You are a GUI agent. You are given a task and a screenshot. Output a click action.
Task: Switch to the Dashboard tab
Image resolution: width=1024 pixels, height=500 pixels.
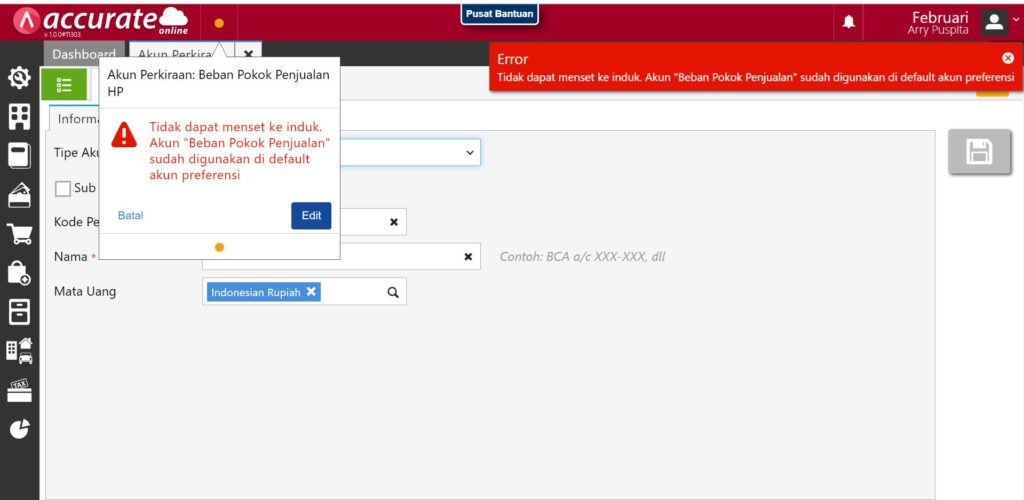(84, 54)
